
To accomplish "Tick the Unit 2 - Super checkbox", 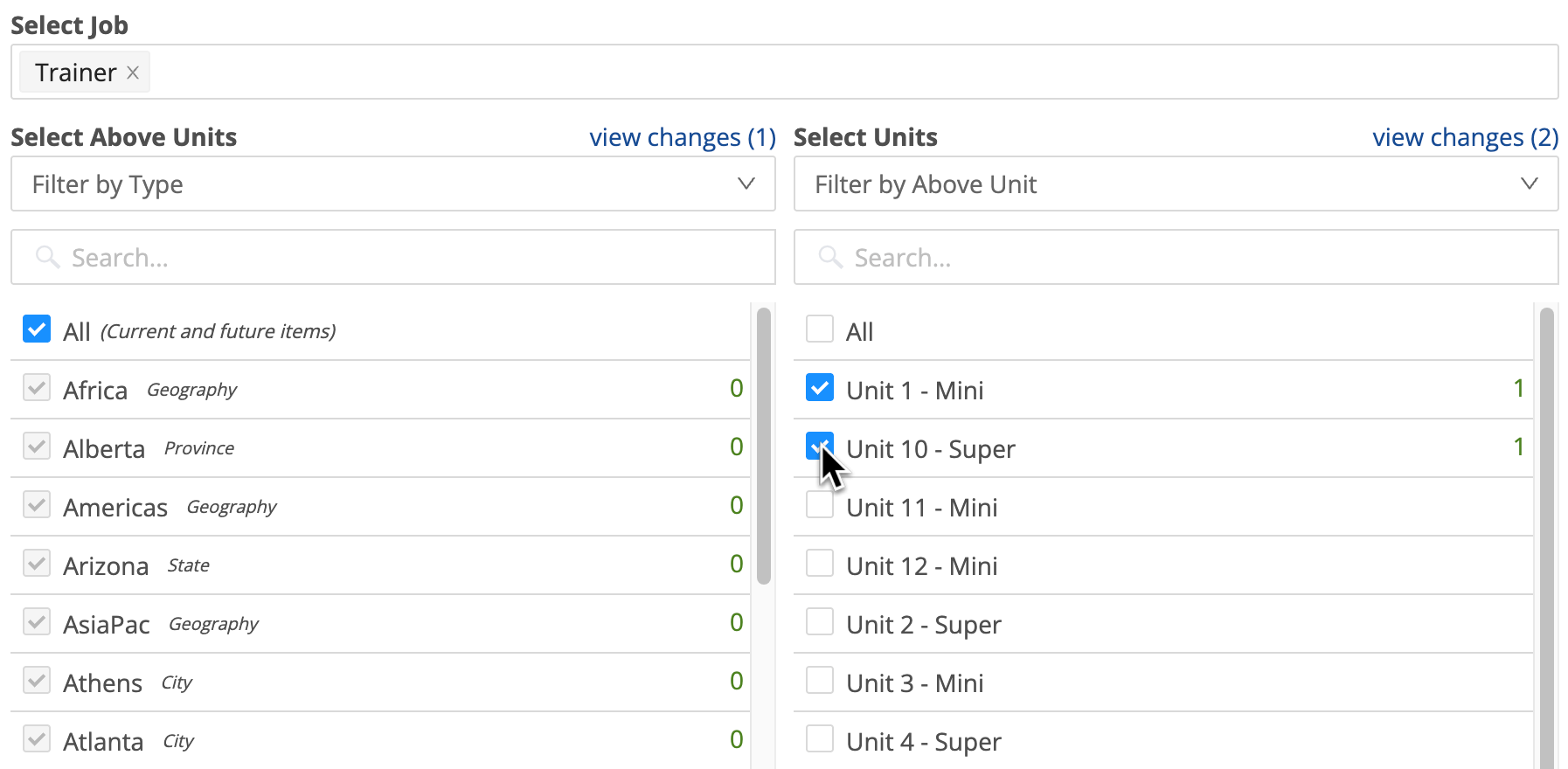I will 820,621.
